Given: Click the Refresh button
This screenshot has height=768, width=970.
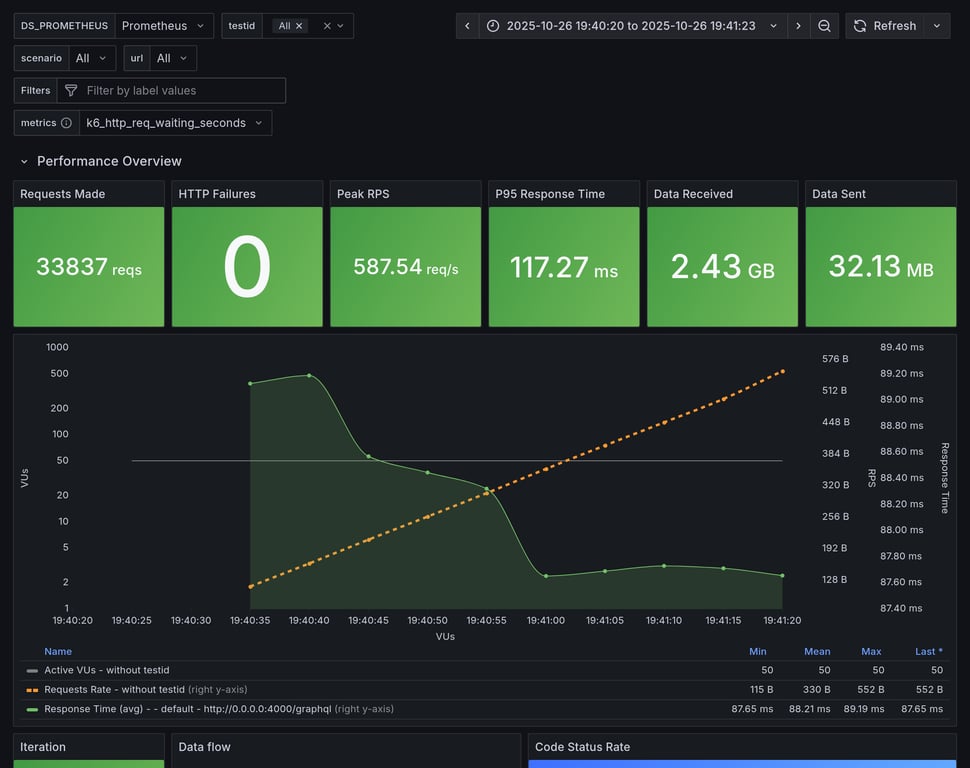Looking at the screenshot, I should pyautogui.click(x=885, y=26).
